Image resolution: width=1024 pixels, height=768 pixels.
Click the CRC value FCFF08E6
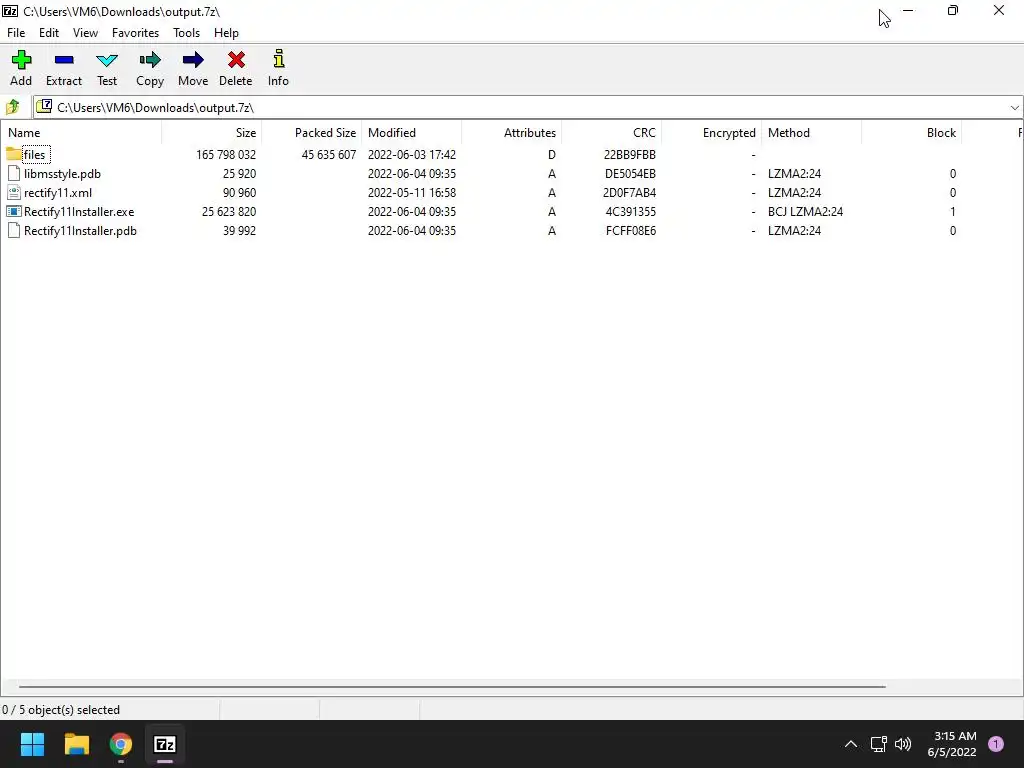[631, 231]
